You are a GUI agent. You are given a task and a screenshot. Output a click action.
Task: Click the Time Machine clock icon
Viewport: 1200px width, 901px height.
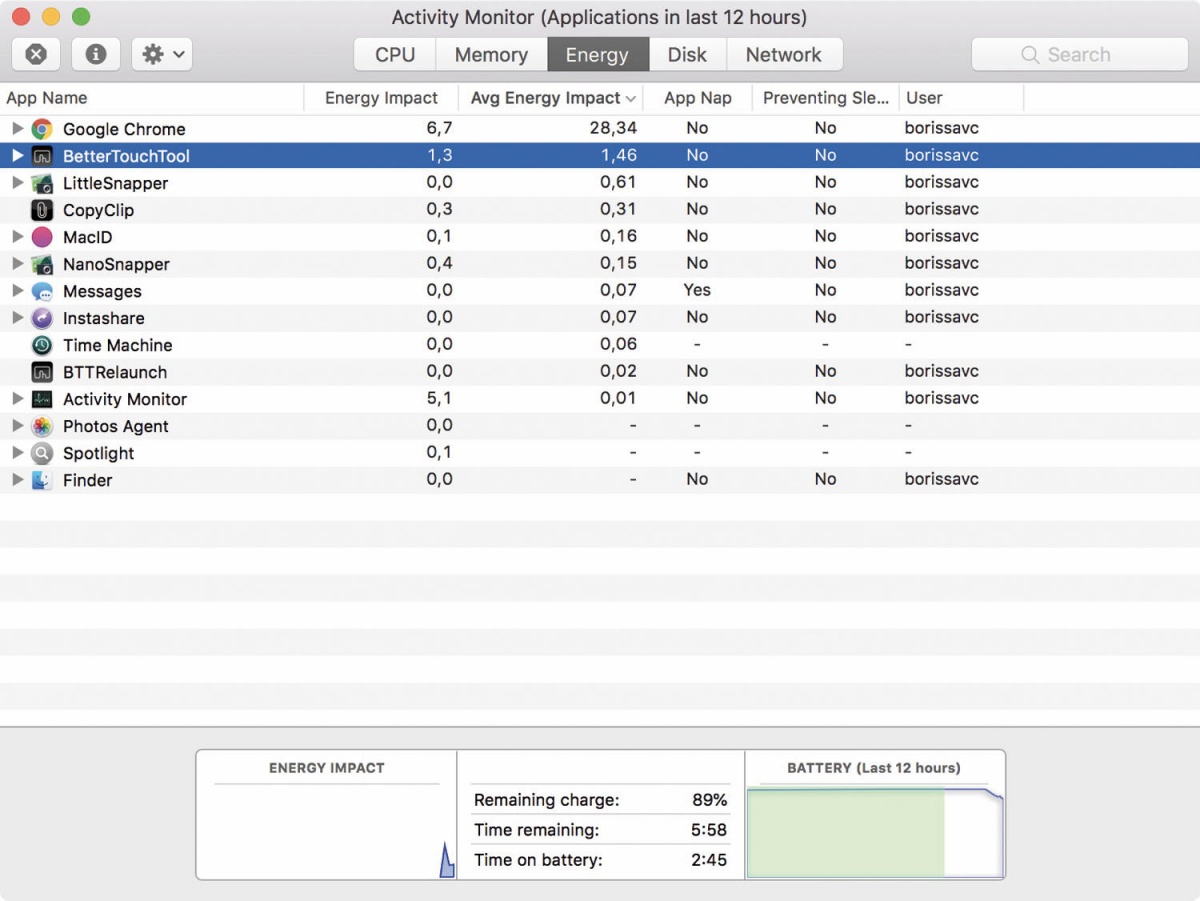[42, 345]
